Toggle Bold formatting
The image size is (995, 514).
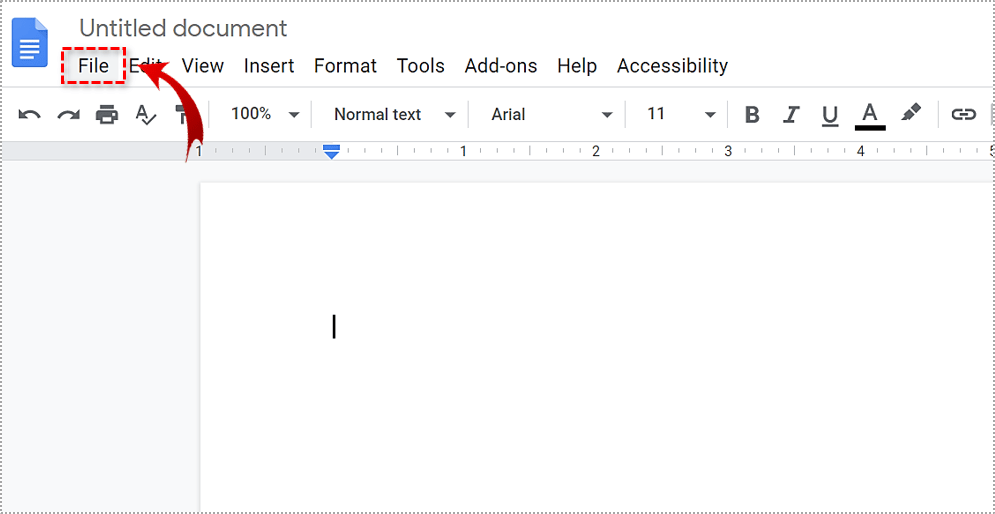click(x=752, y=115)
